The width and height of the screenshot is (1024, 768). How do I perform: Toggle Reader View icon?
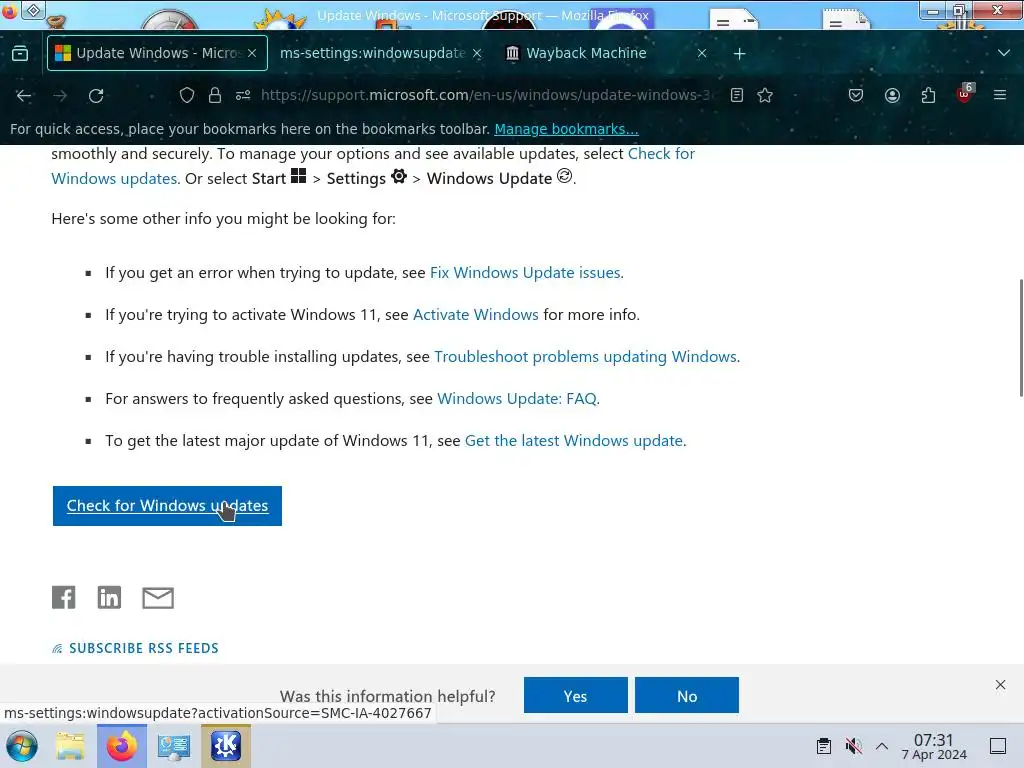coord(737,95)
